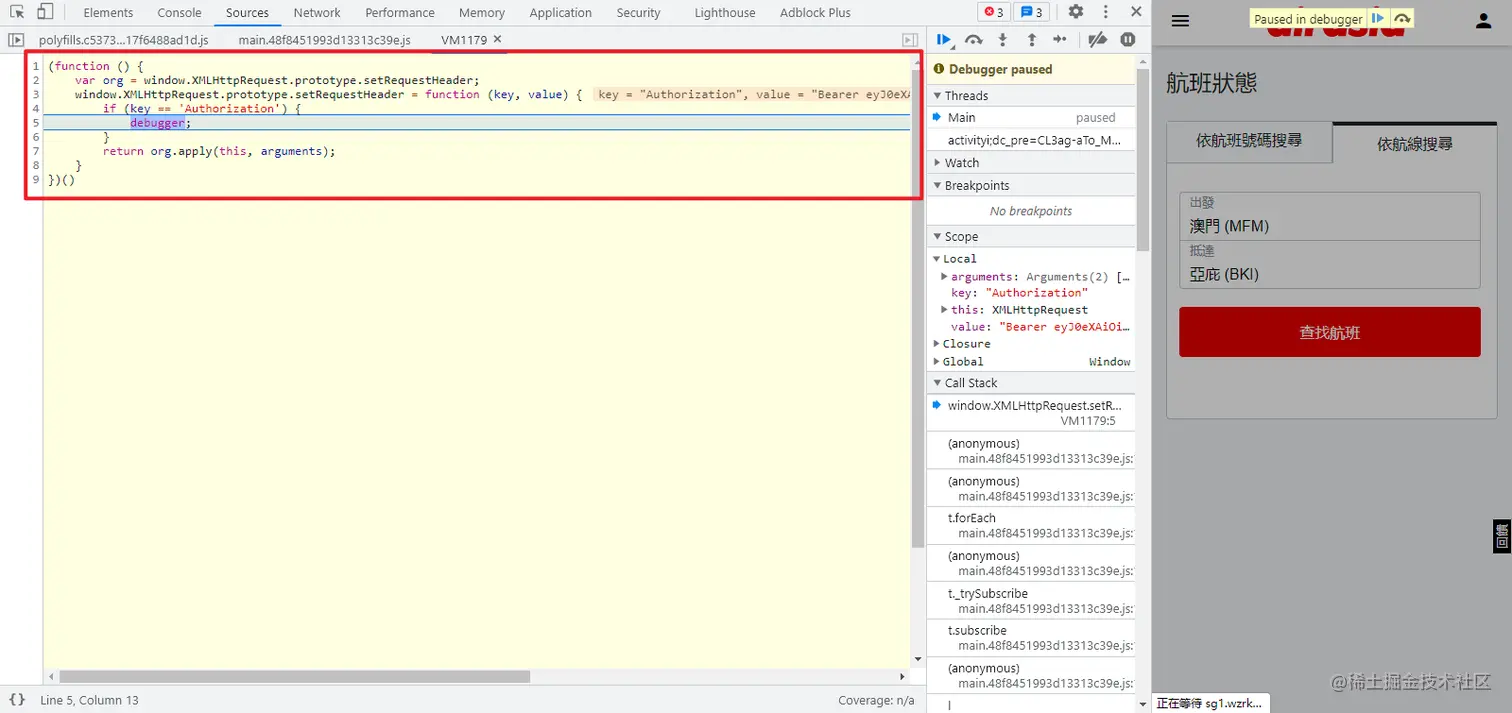Click the Step icon in debugger toolbar
The height and width of the screenshot is (713, 1512).
pos(1060,39)
